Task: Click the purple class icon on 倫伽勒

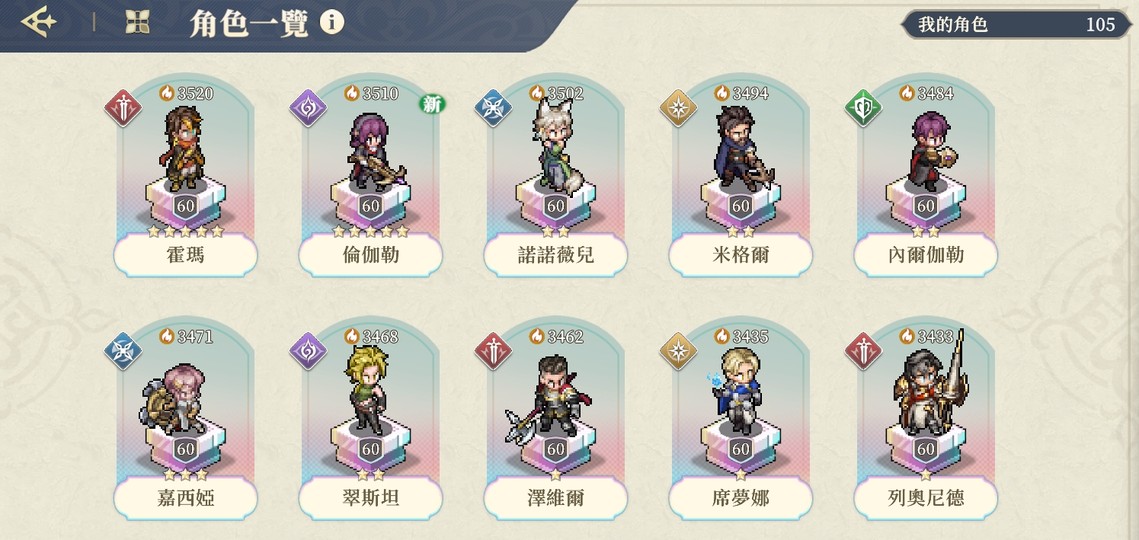Action: pyautogui.click(x=308, y=108)
